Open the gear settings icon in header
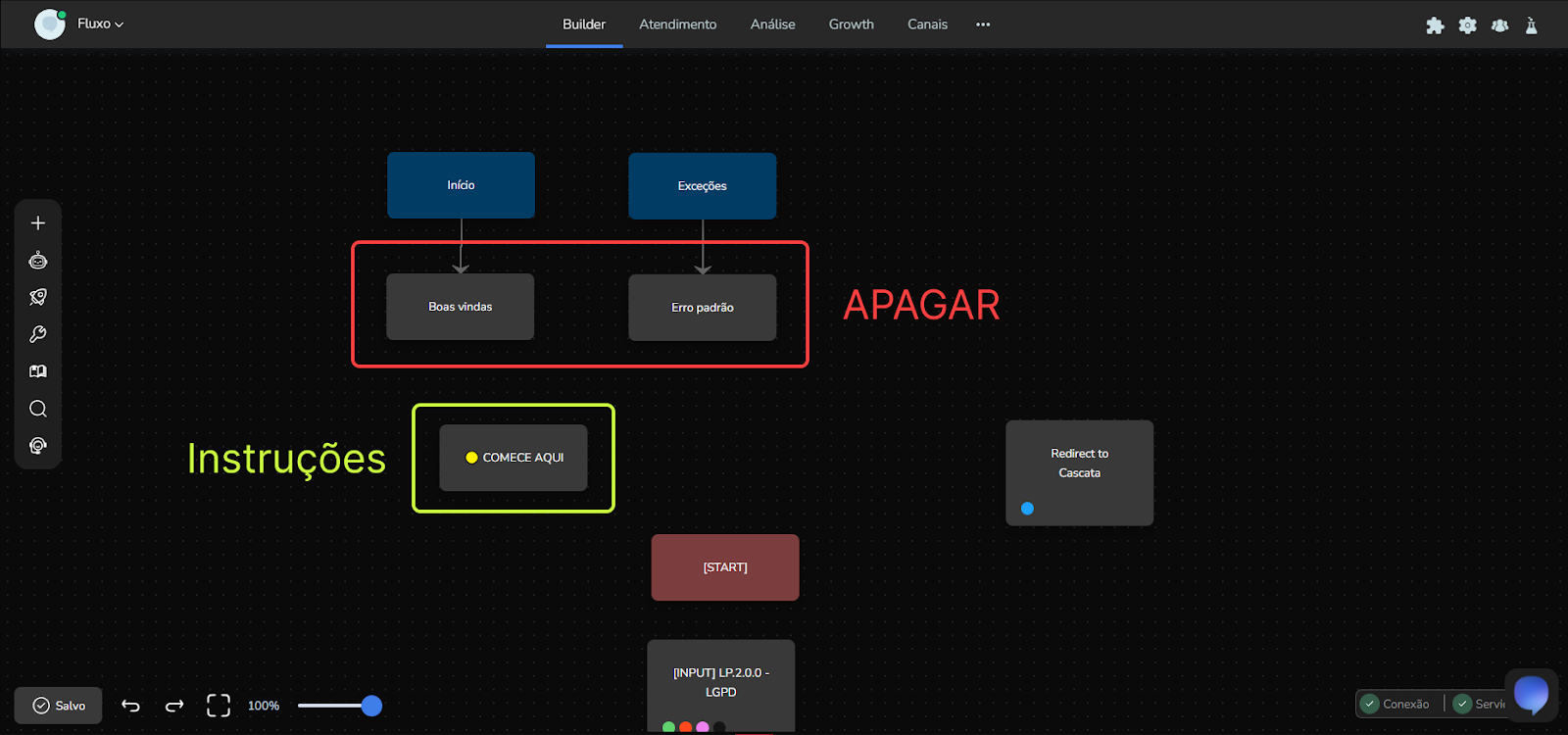The width and height of the screenshot is (1568, 735). (1467, 25)
